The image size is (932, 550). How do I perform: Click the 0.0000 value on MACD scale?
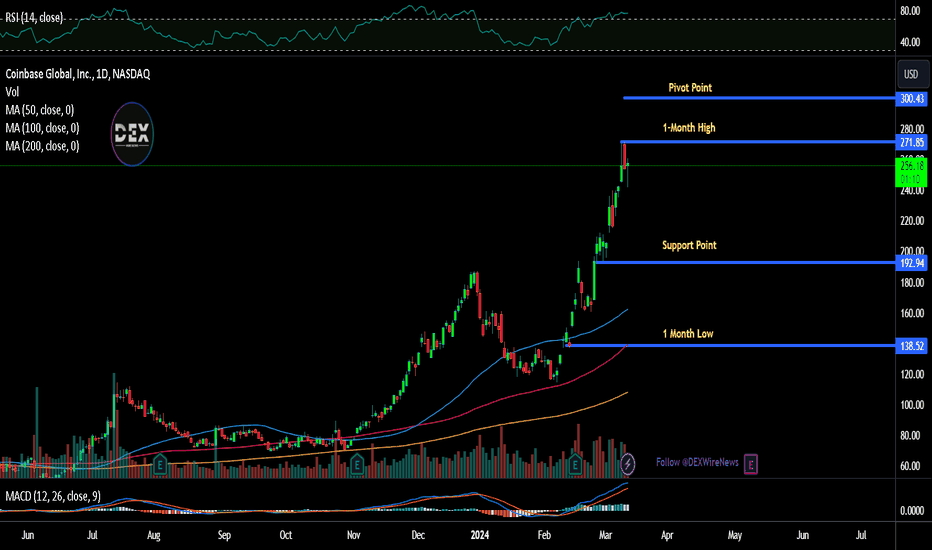(912, 511)
